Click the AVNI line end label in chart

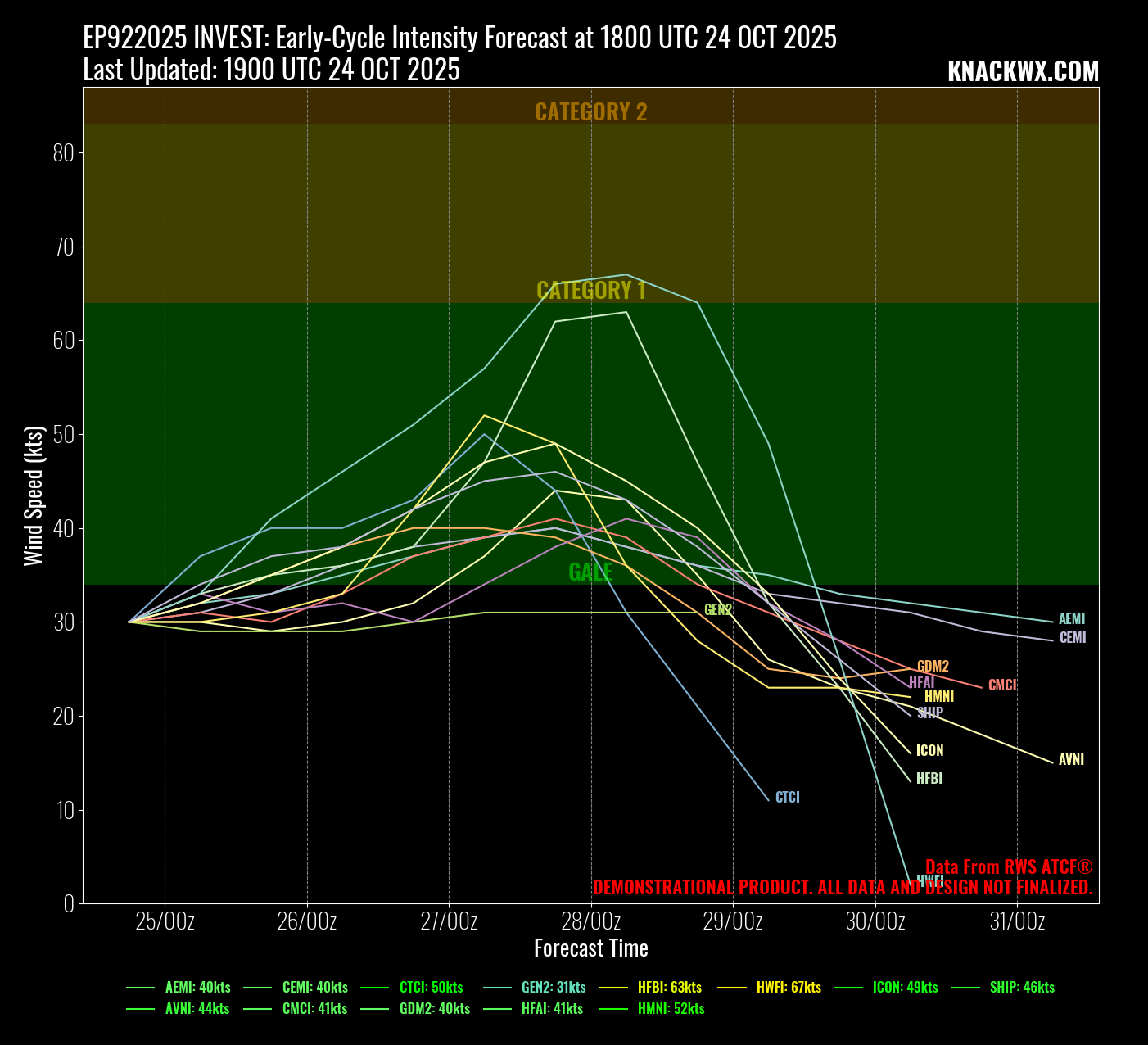point(1071,760)
